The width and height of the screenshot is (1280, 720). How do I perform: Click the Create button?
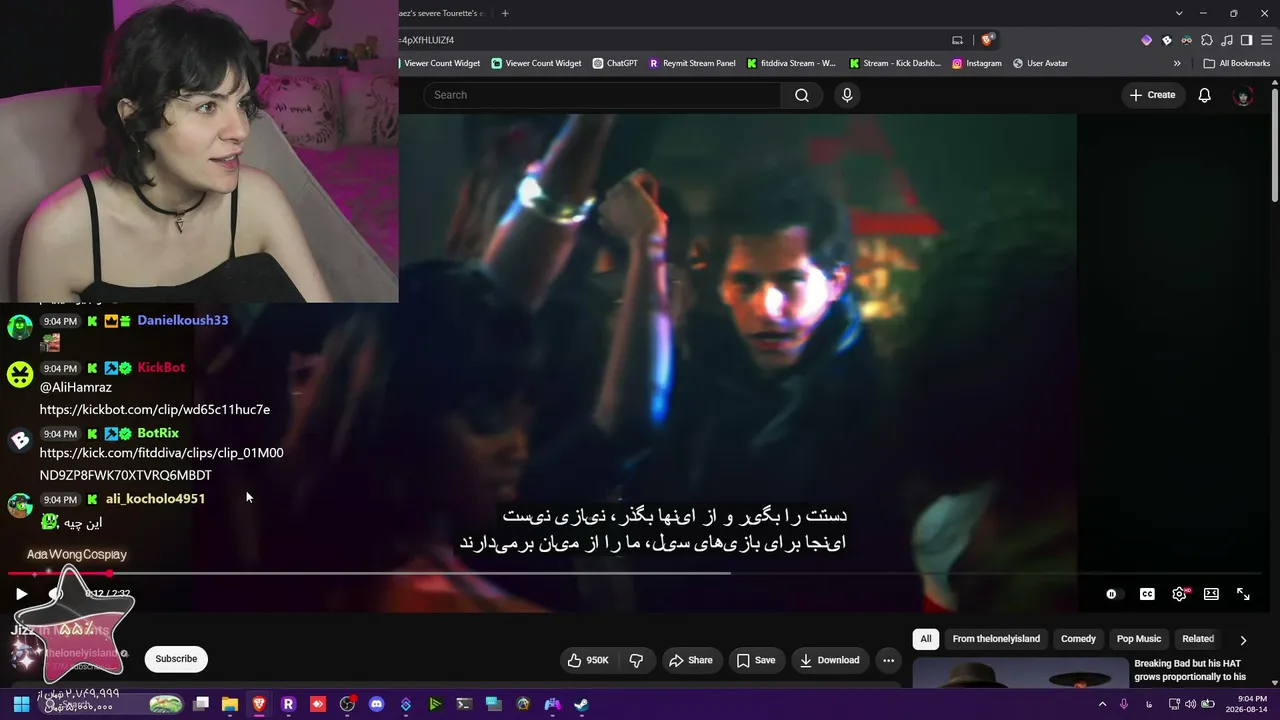[x=1152, y=95]
